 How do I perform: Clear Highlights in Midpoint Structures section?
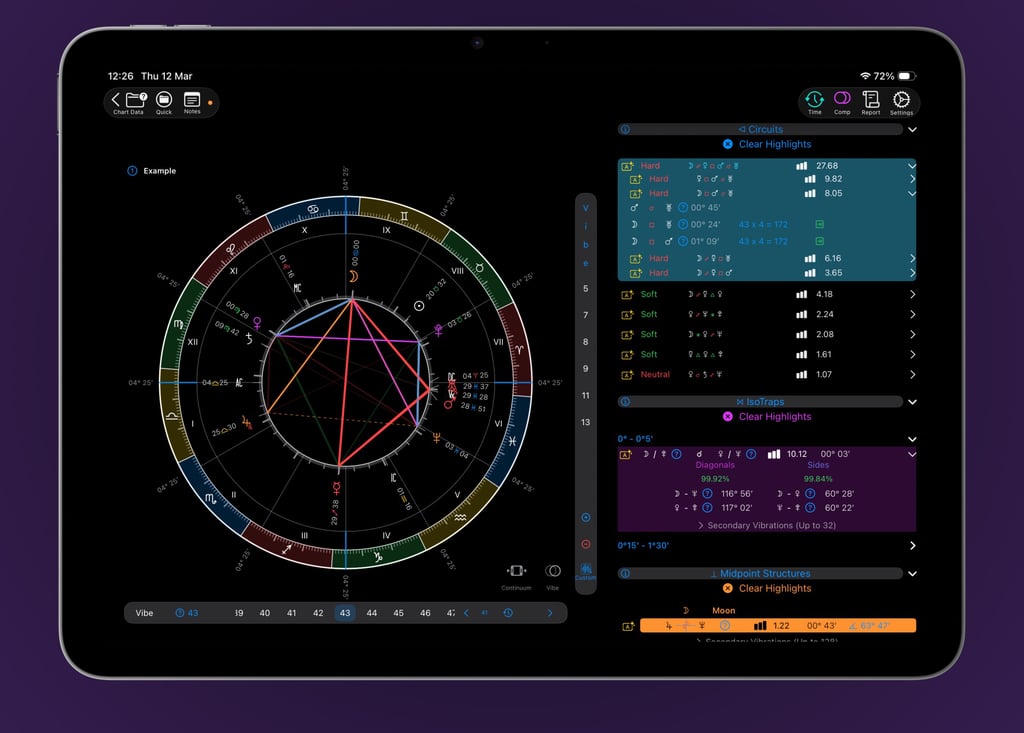click(x=767, y=589)
